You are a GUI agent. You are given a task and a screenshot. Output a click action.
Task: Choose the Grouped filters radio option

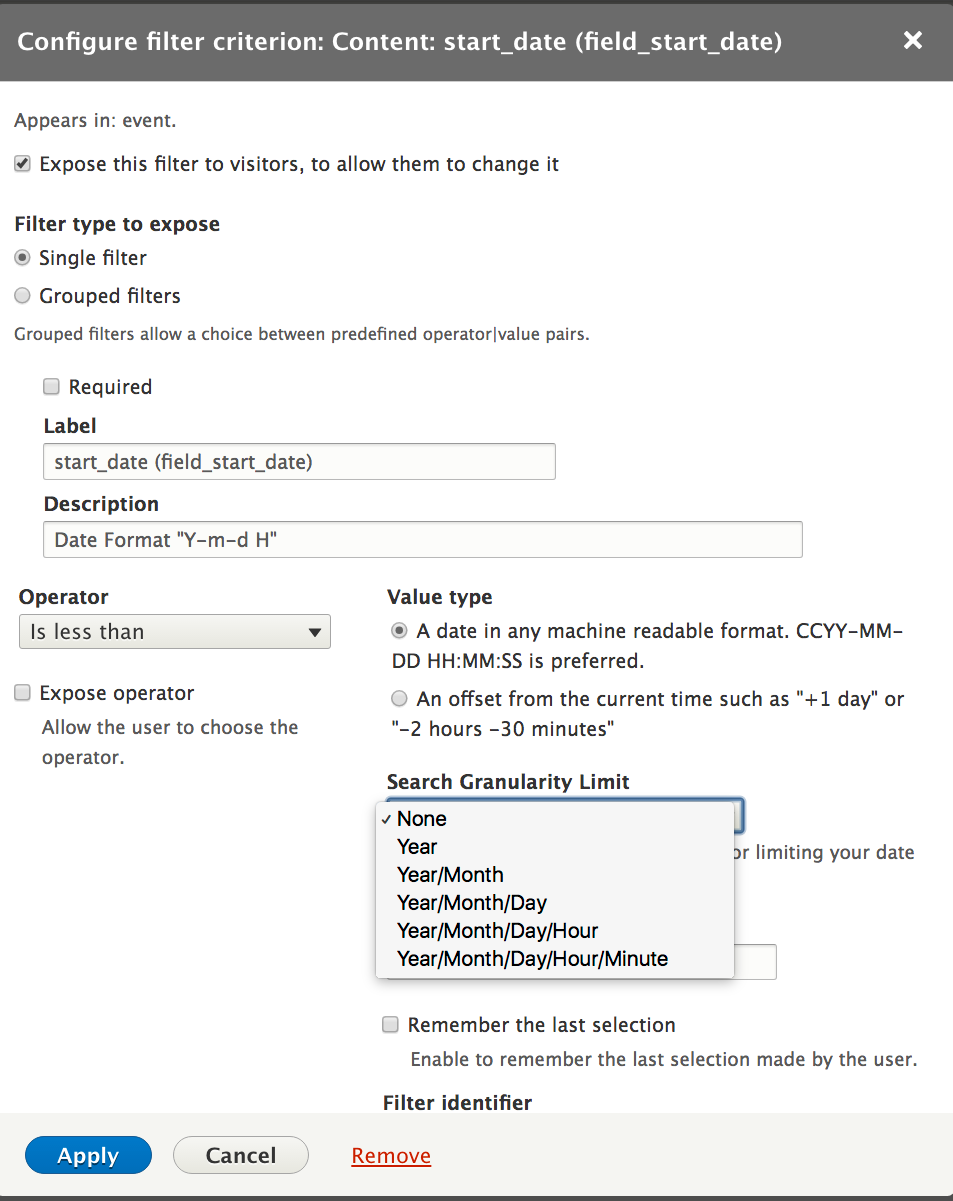coord(22,296)
